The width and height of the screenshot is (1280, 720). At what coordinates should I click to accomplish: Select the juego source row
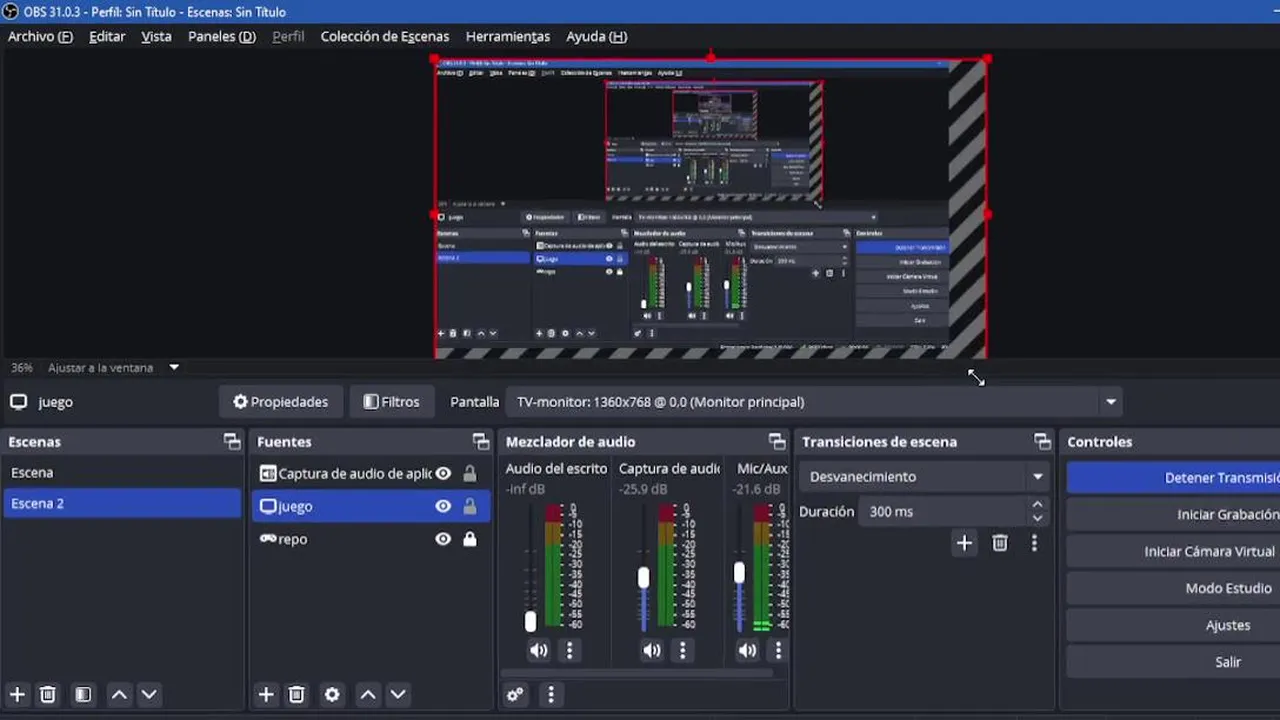[371, 506]
